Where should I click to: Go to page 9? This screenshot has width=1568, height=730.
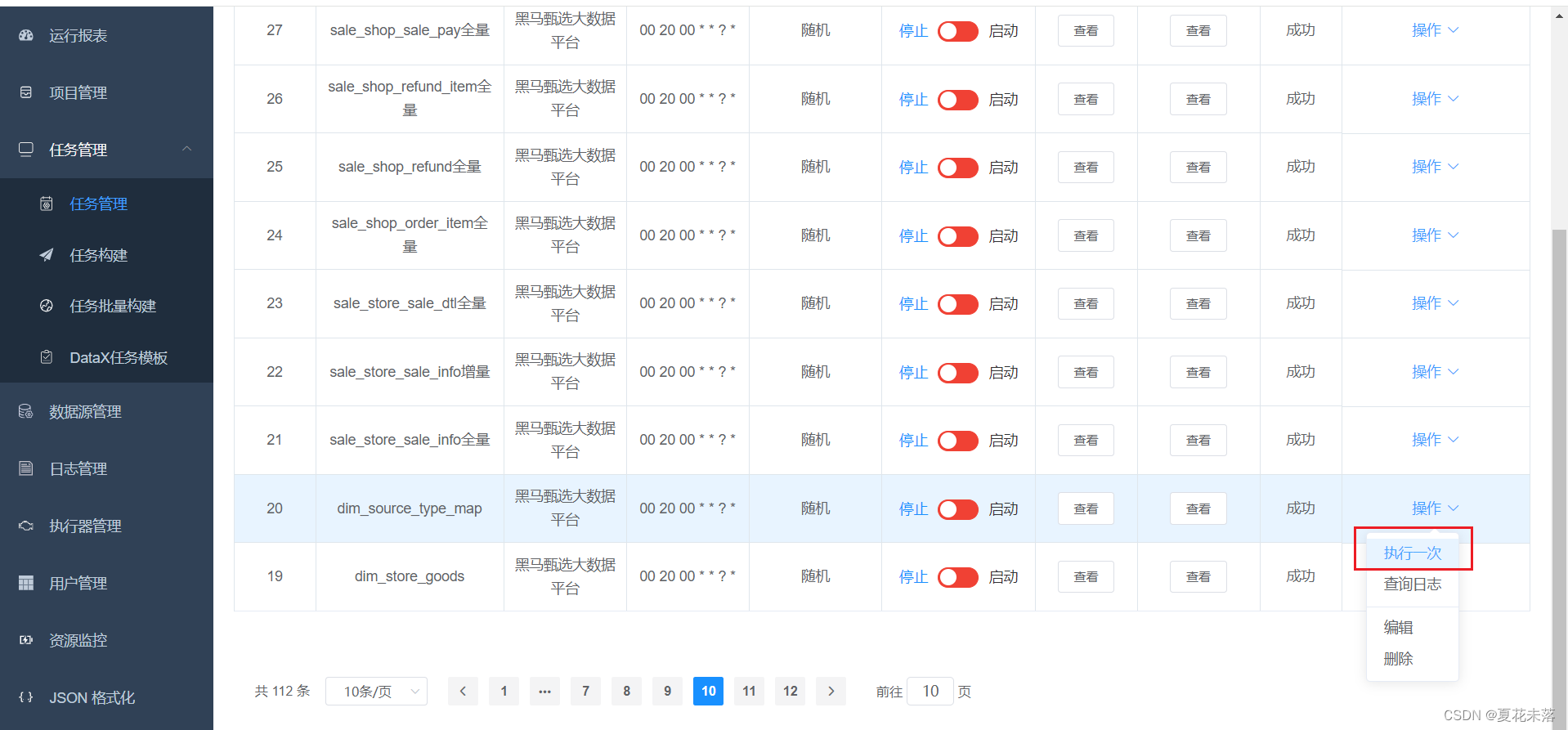tap(667, 692)
